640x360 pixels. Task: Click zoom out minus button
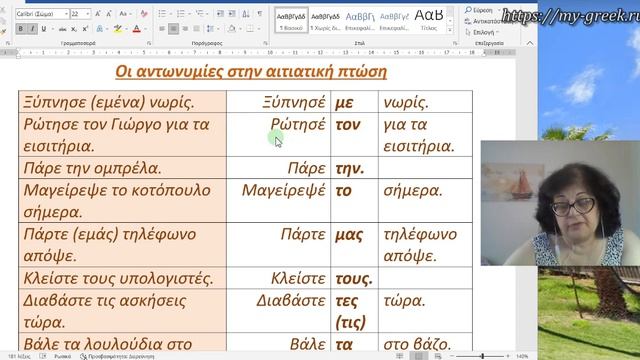point(452,356)
